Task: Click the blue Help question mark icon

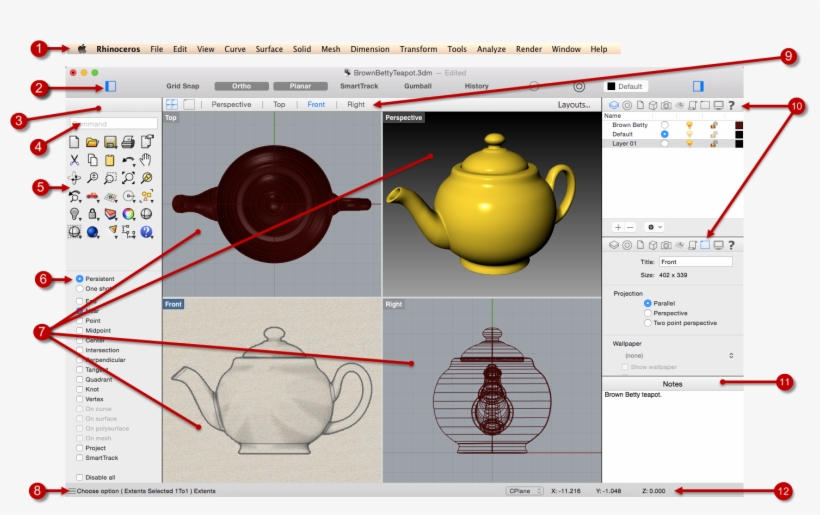Action: point(146,232)
